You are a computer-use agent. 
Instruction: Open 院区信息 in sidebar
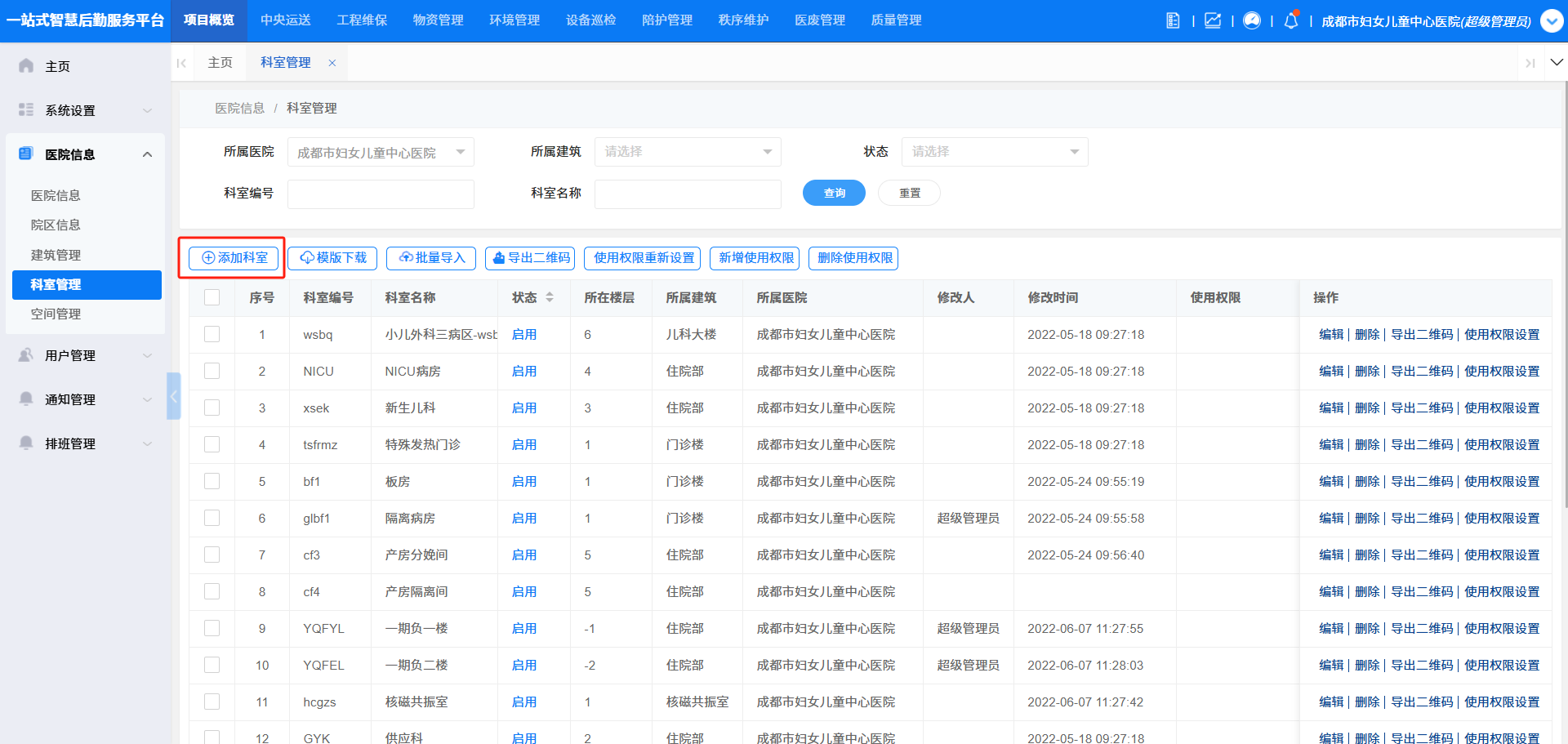tap(56, 225)
